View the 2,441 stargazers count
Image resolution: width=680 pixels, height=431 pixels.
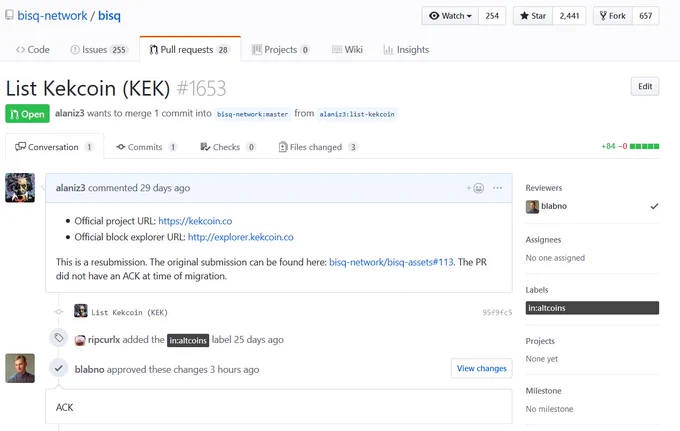coord(569,16)
